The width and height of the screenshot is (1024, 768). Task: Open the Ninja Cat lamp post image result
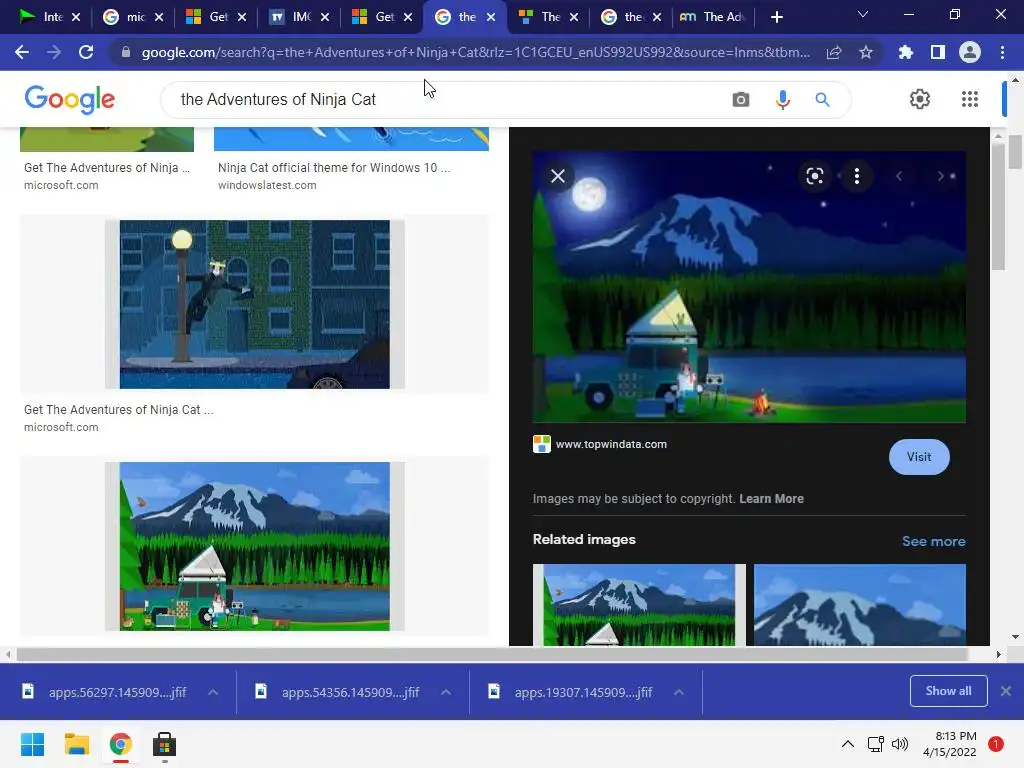[255, 304]
